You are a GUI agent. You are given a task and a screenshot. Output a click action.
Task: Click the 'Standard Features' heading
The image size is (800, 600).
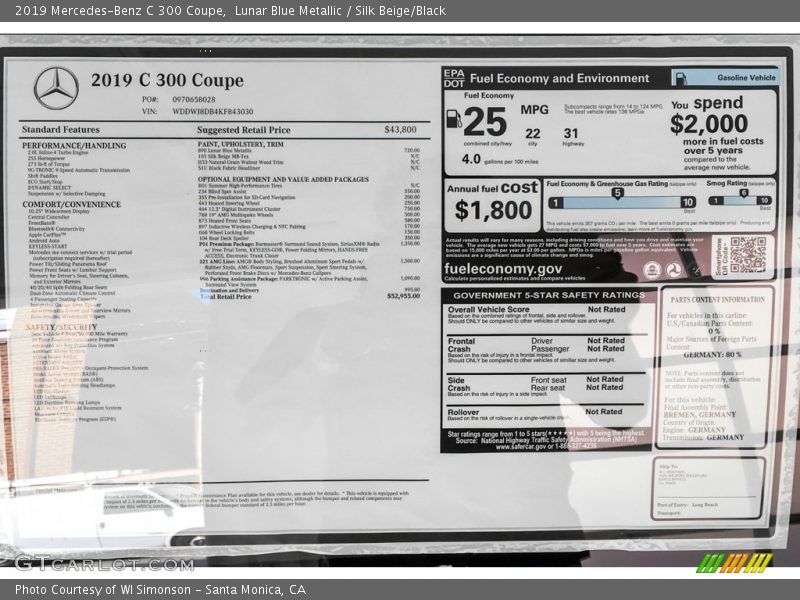pos(61,130)
